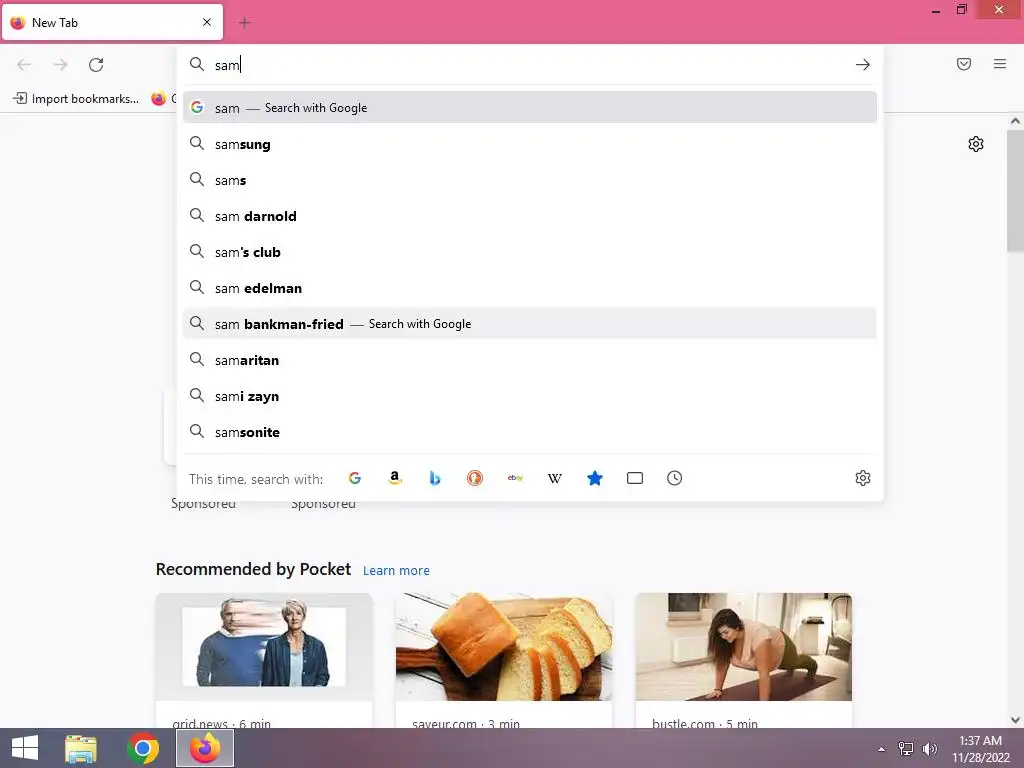Search this time with Amazon icon
This screenshot has width=1024, height=768.
pyautogui.click(x=394, y=478)
